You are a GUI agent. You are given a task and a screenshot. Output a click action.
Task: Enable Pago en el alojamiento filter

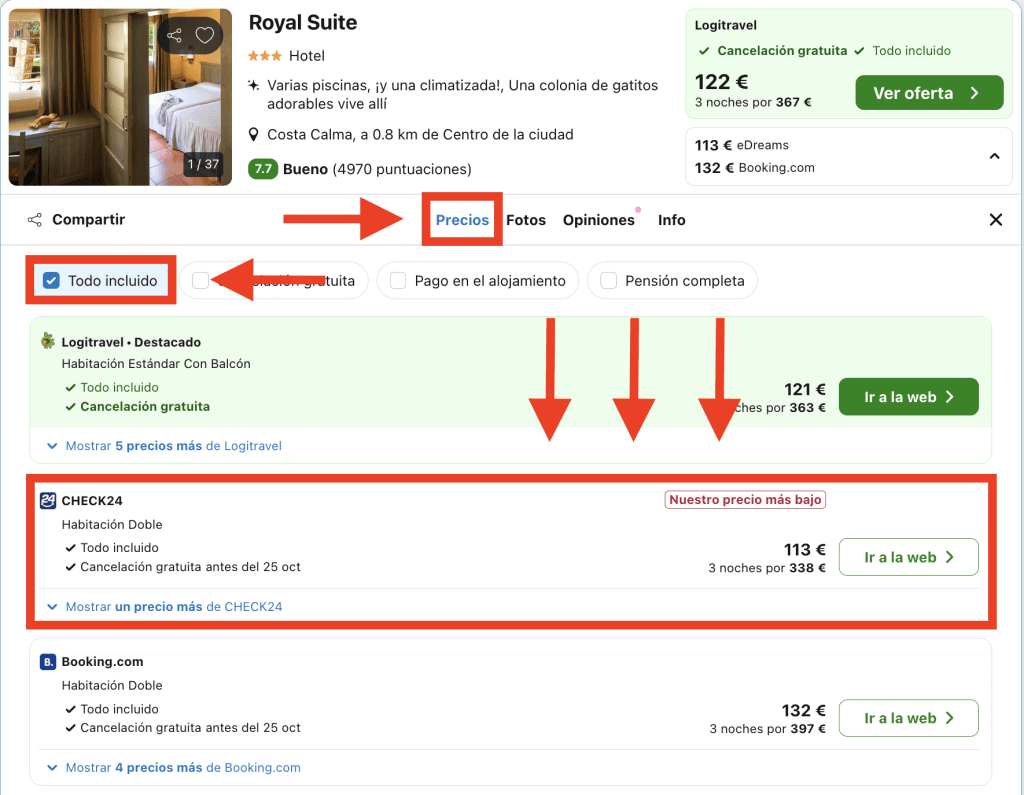pyautogui.click(x=398, y=281)
